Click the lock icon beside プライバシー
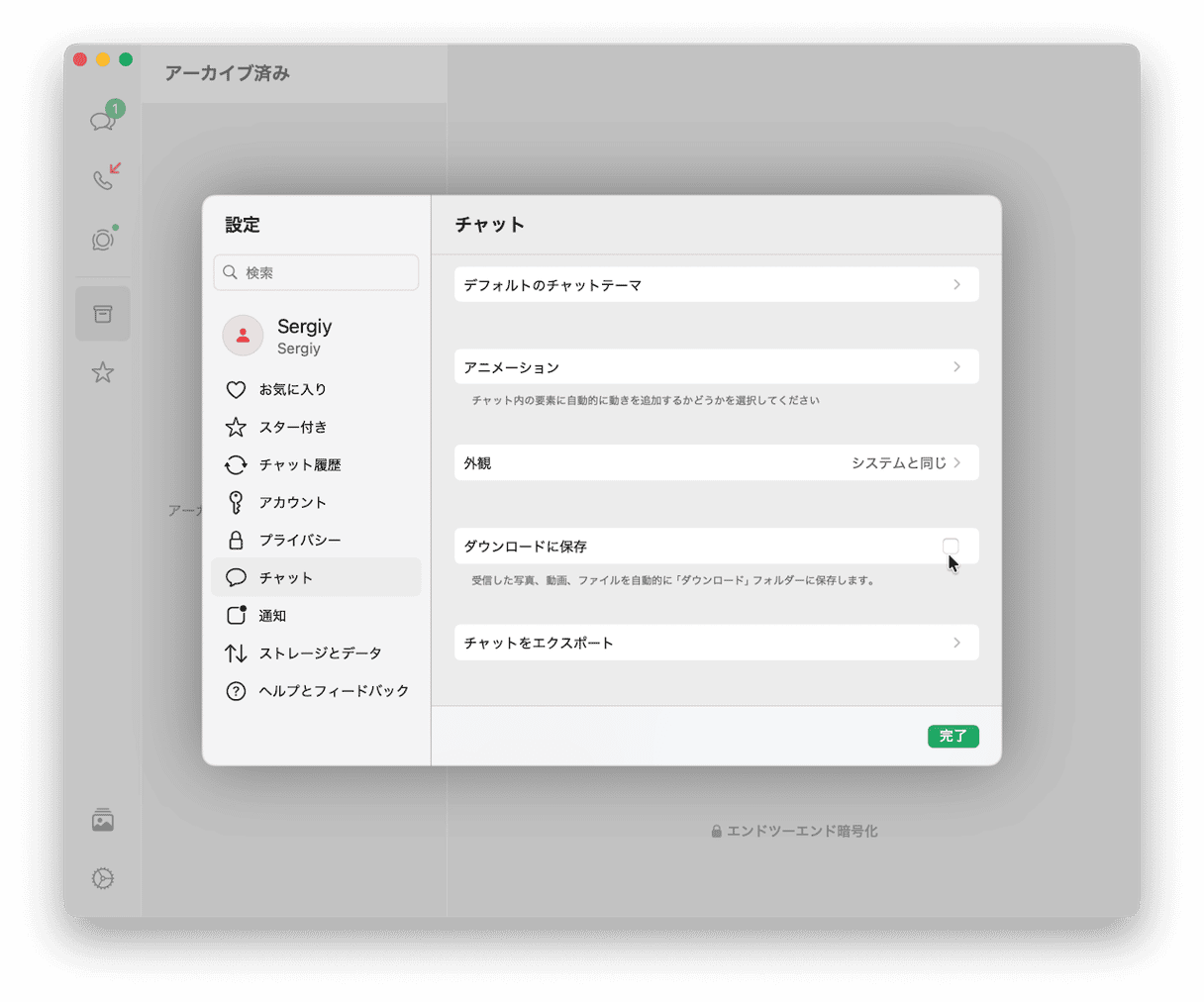 pos(236,540)
